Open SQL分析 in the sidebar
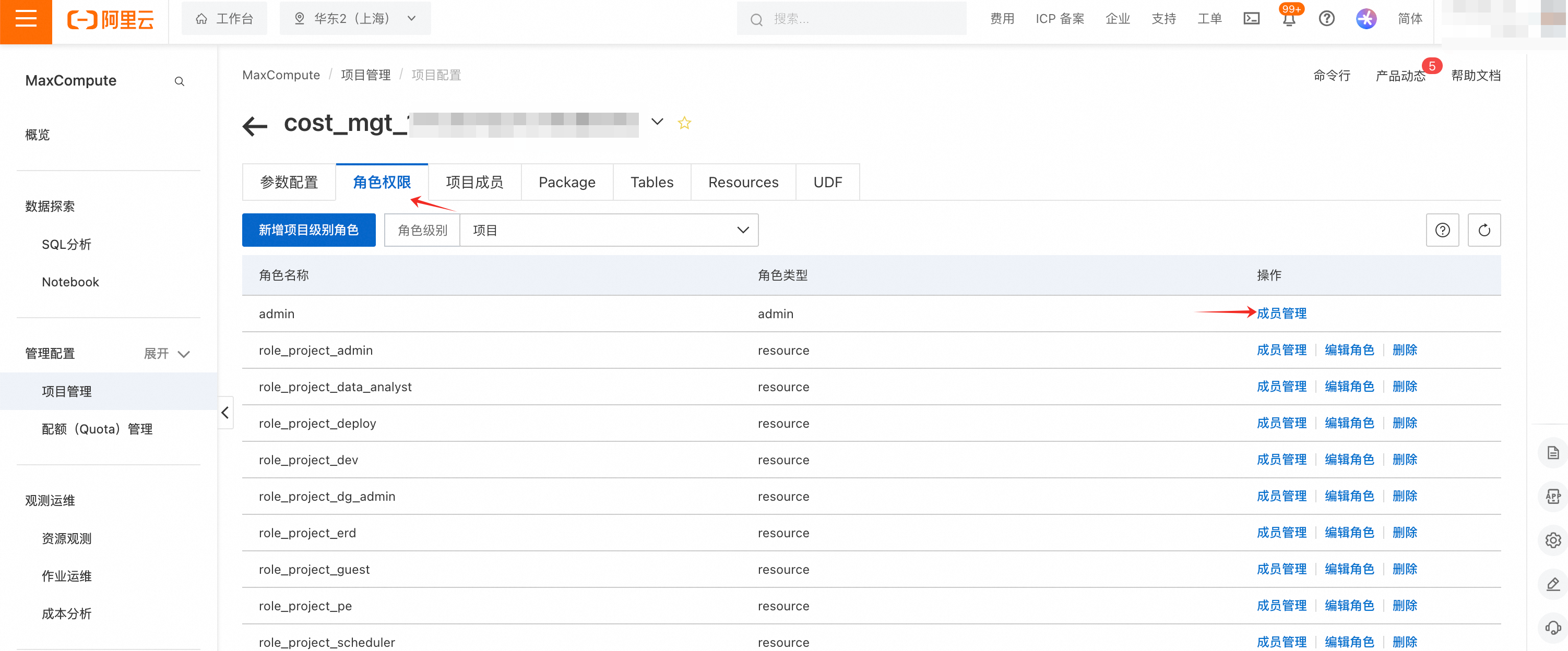Image resolution: width=1568 pixels, height=651 pixels. pos(66,244)
